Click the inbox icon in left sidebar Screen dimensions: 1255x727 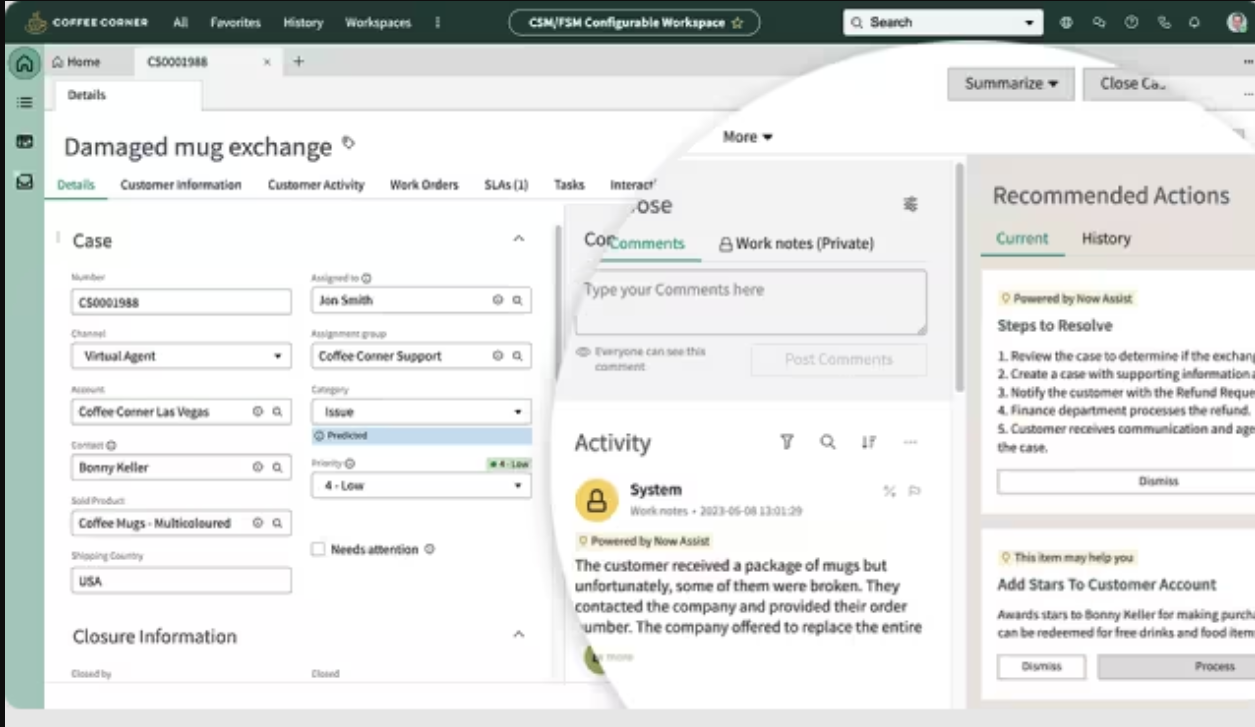click(x=24, y=182)
